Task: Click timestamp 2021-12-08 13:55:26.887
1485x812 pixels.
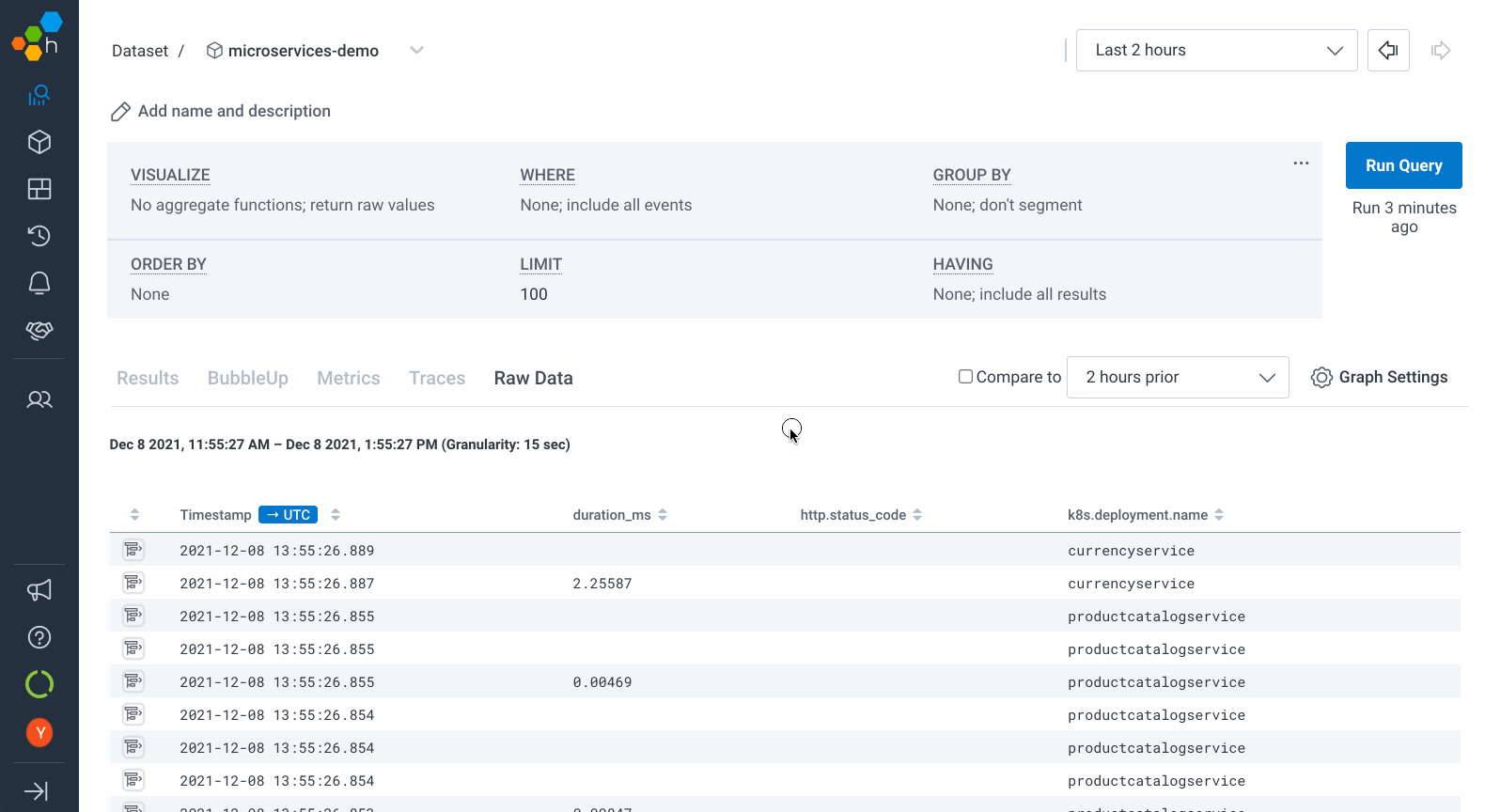Action: (x=277, y=584)
